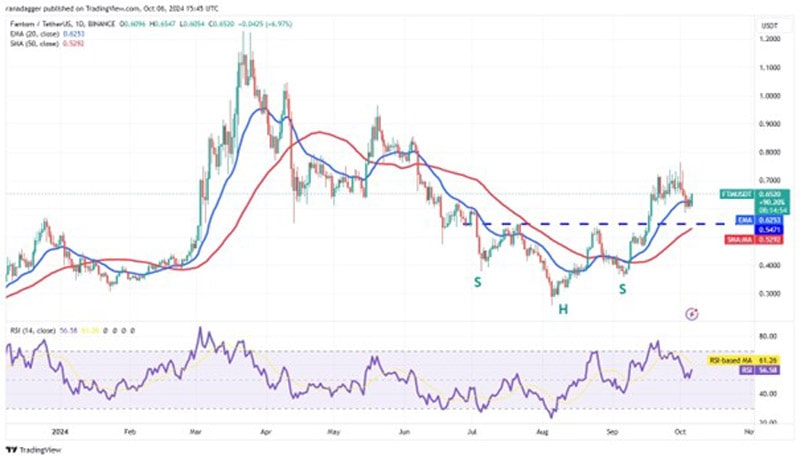Click the right 'S' shoulder annotation near September
The image size is (800, 460).
(622, 289)
